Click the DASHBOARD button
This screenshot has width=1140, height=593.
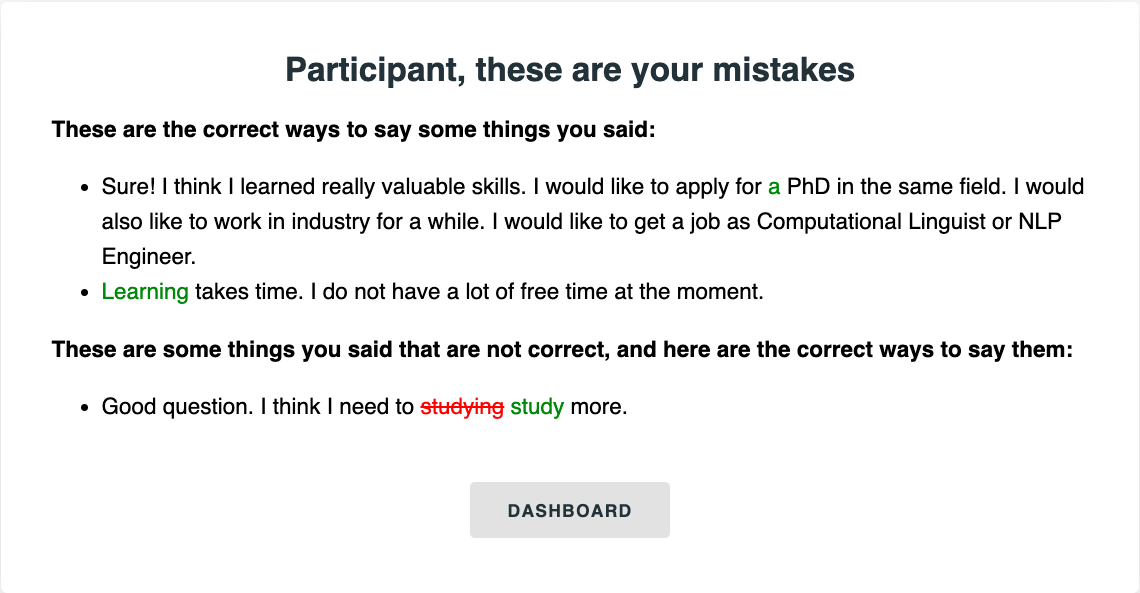click(569, 510)
